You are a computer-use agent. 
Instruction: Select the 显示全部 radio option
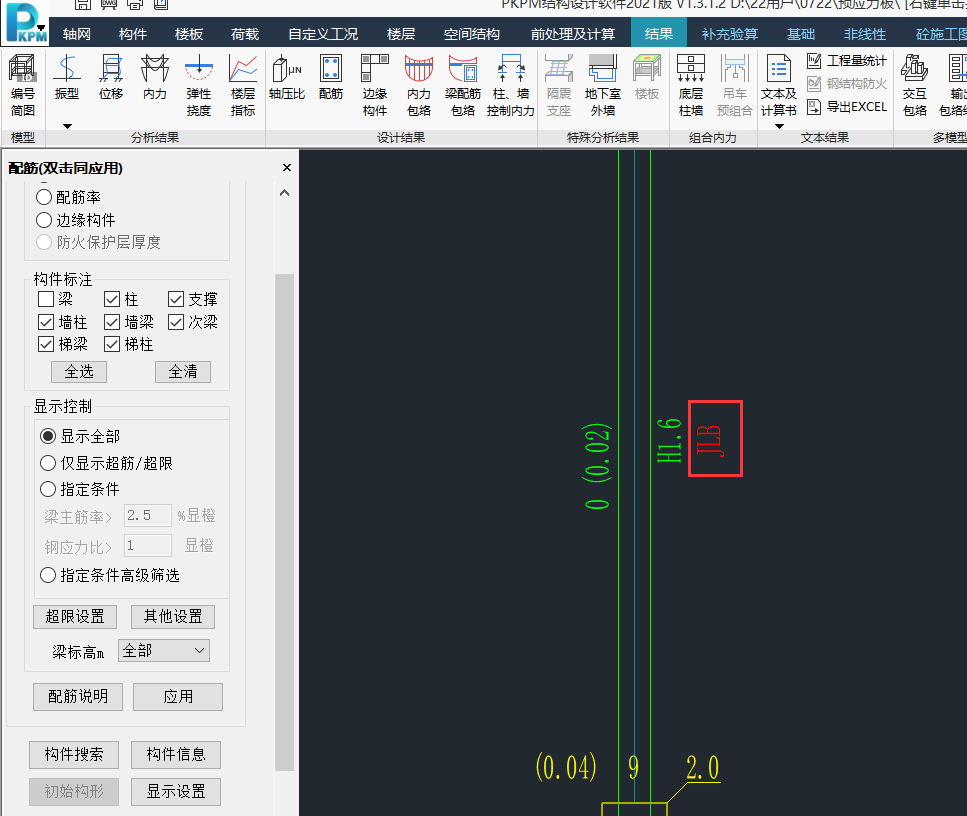tap(48, 437)
